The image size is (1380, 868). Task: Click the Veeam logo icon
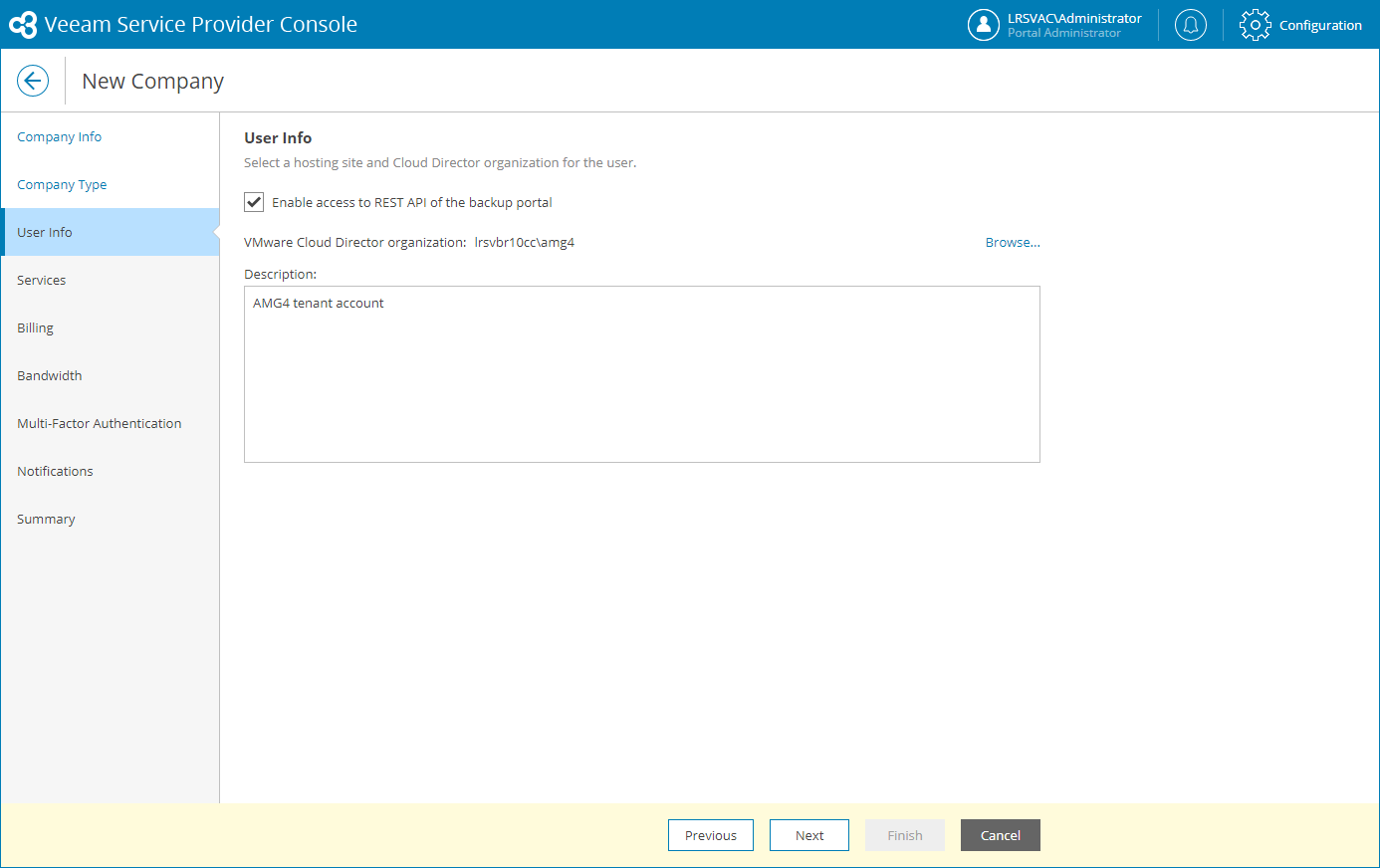click(x=23, y=25)
